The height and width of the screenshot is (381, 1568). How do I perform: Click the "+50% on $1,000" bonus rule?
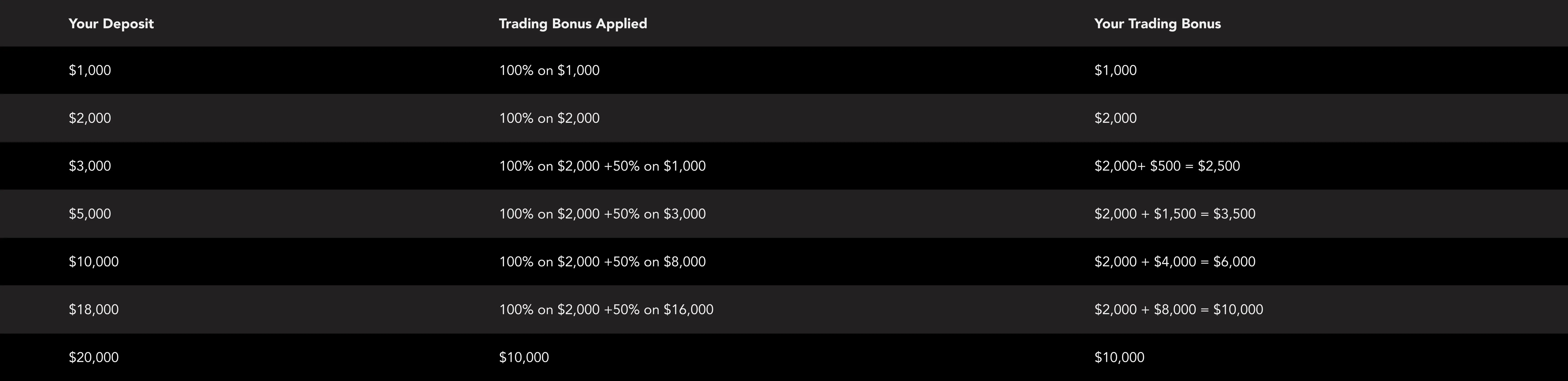(655, 166)
